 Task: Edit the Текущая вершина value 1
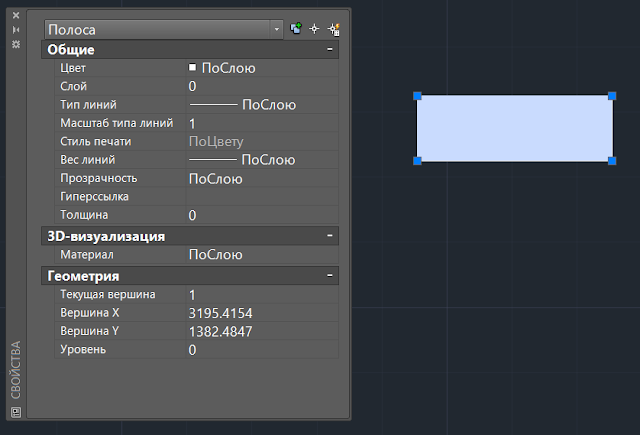pos(262,295)
